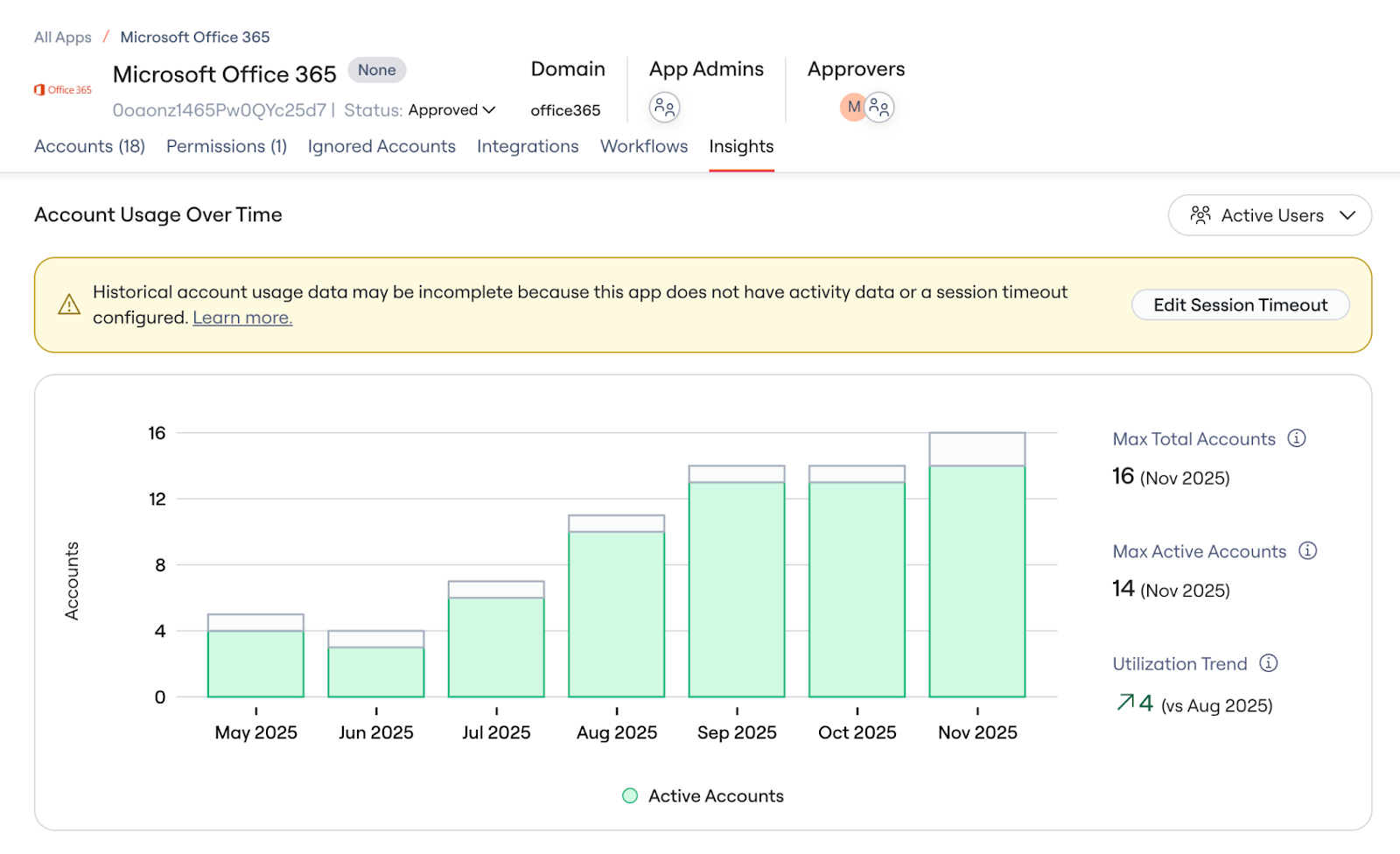Image resolution: width=1400 pixels, height=854 pixels.
Task: Click the info icon beside Utilization Trend
Action: click(1269, 663)
